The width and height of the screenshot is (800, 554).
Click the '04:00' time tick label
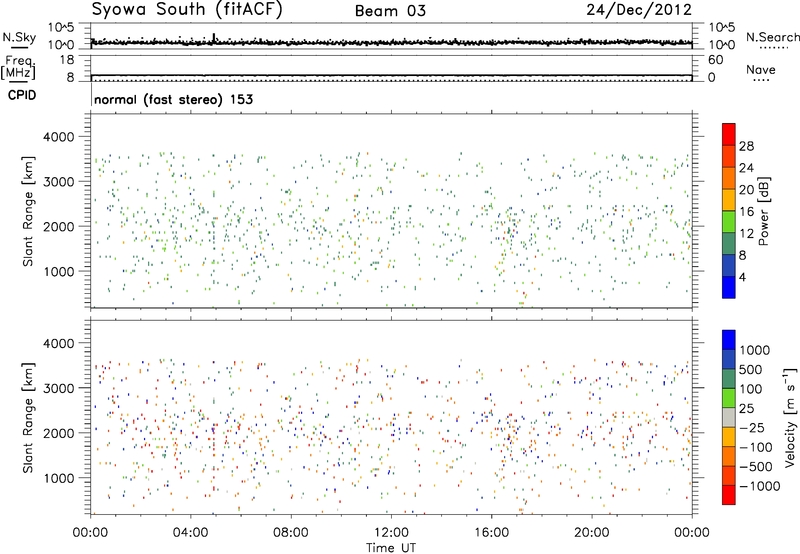tap(191, 533)
